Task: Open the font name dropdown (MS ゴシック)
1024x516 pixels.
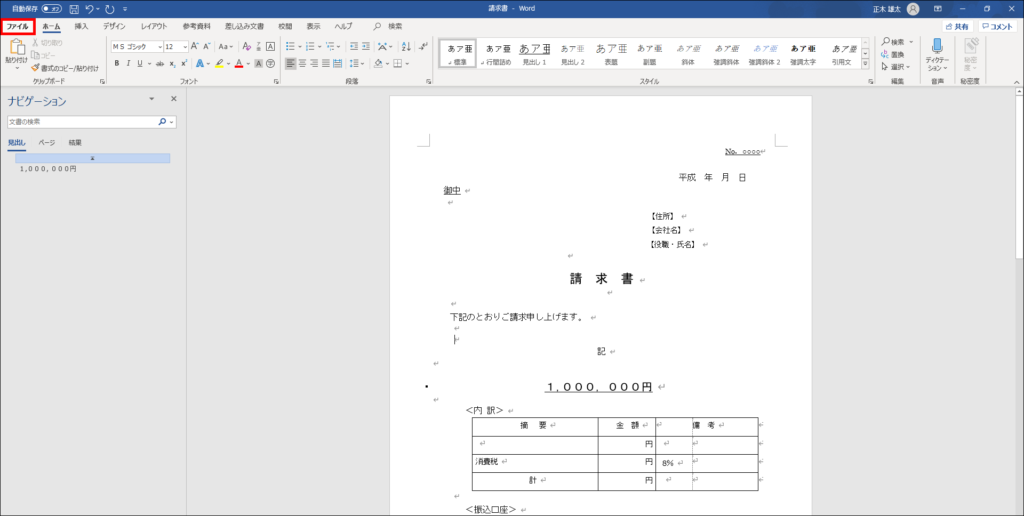Action: 160,47
